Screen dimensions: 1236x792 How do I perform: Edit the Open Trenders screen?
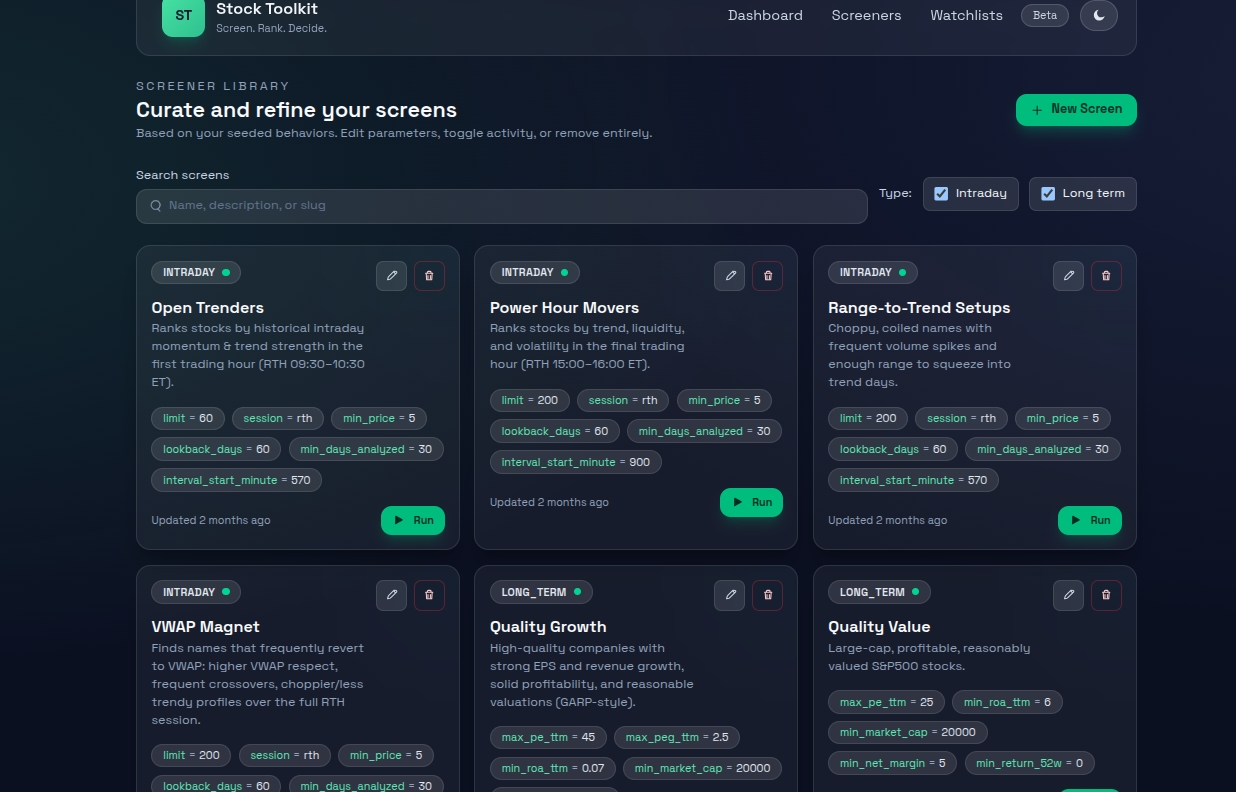click(x=391, y=276)
